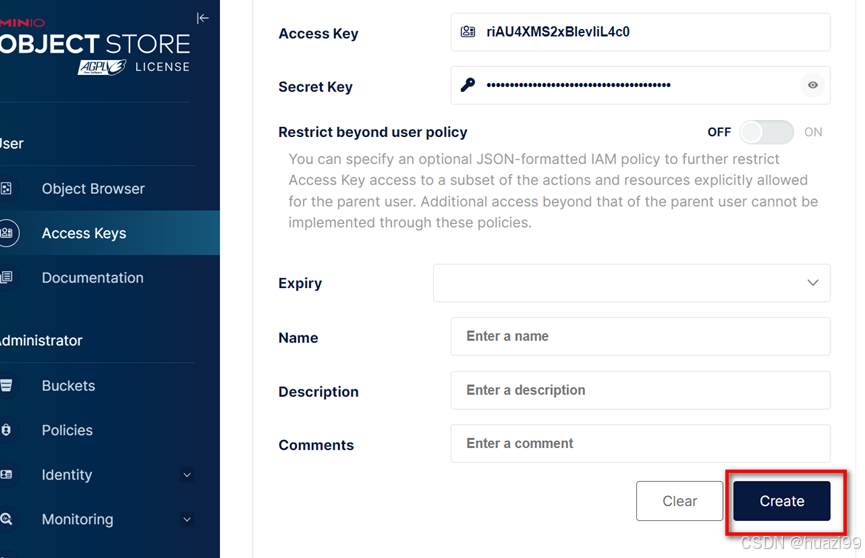The width and height of the screenshot is (865, 558).
Task: Click the OFF label beside the switch
Action: click(719, 132)
